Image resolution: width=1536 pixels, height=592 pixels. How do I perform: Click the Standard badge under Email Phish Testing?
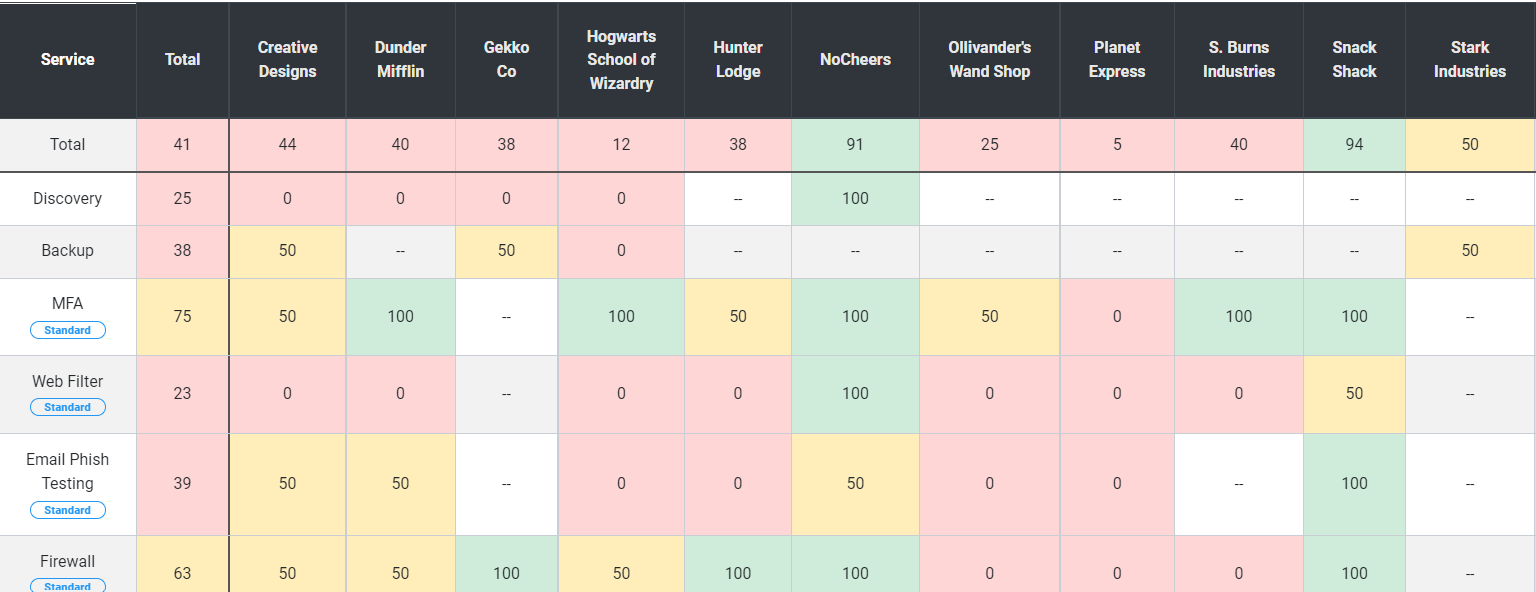point(67,510)
